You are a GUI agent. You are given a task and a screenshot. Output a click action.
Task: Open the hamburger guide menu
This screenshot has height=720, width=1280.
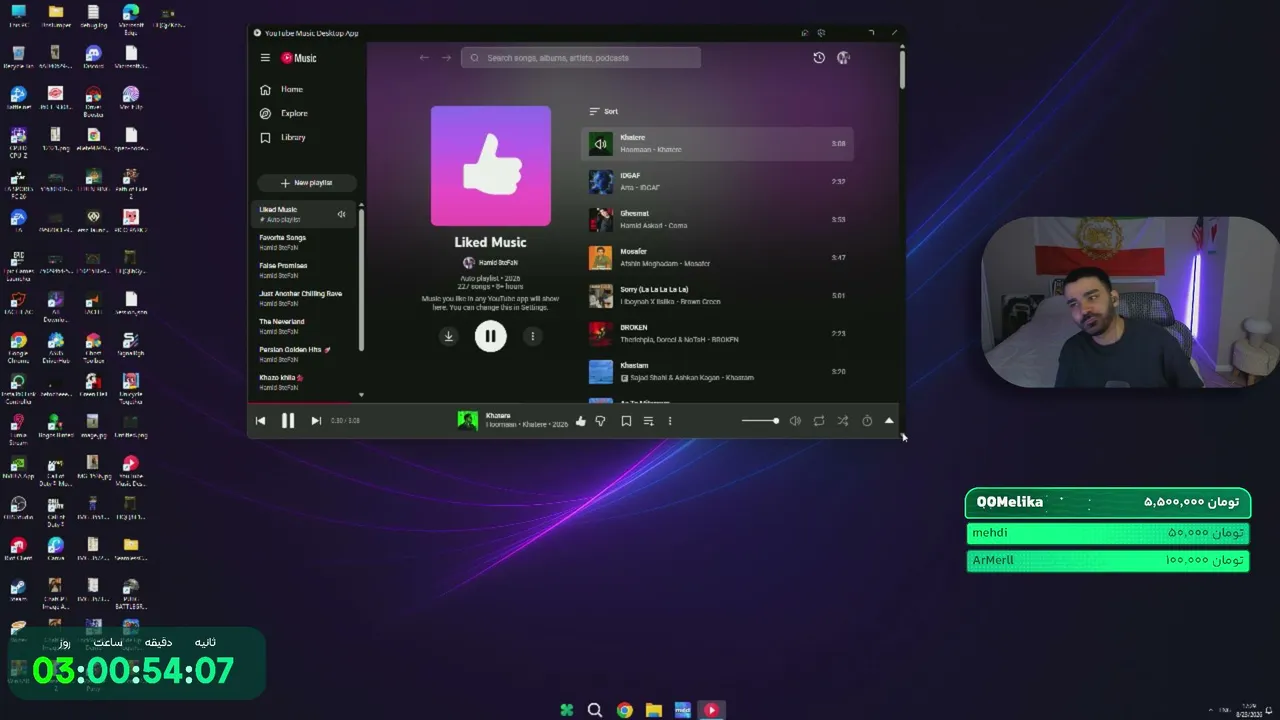point(265,58)
